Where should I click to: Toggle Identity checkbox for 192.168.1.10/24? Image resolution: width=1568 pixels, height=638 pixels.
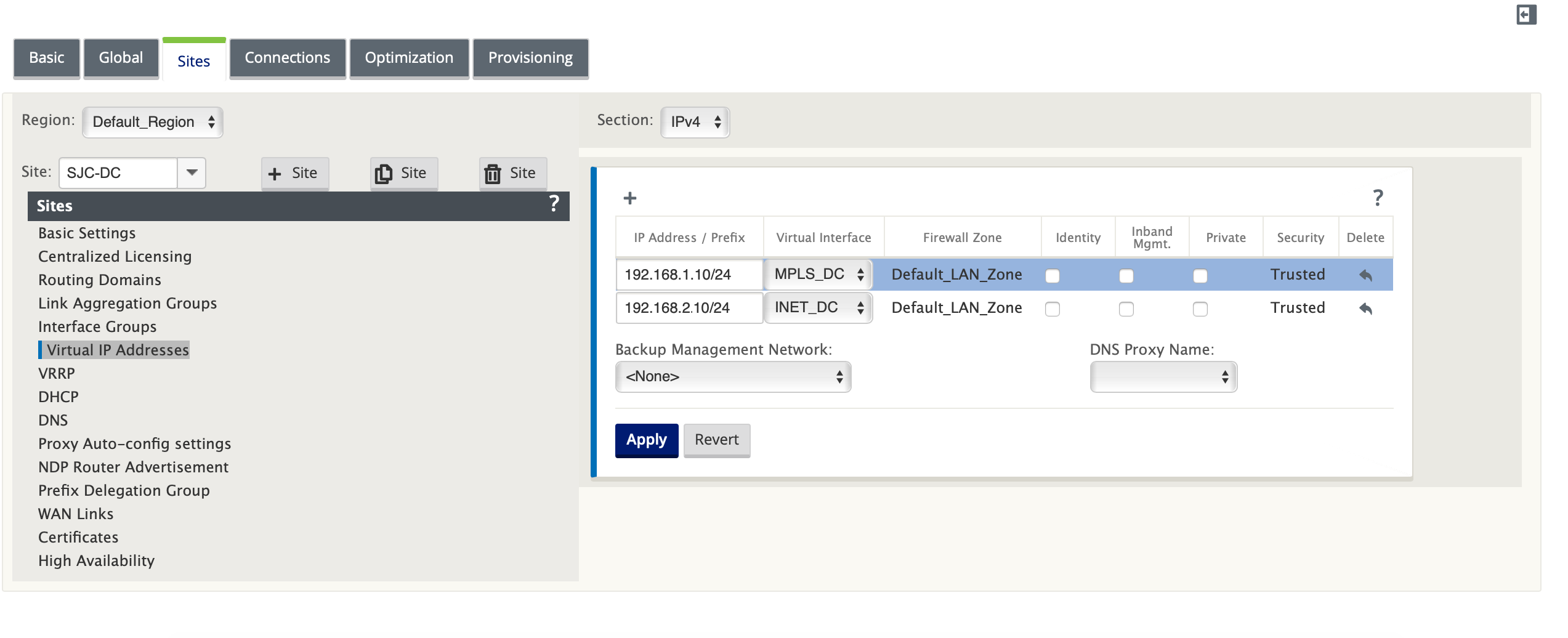1053,276
